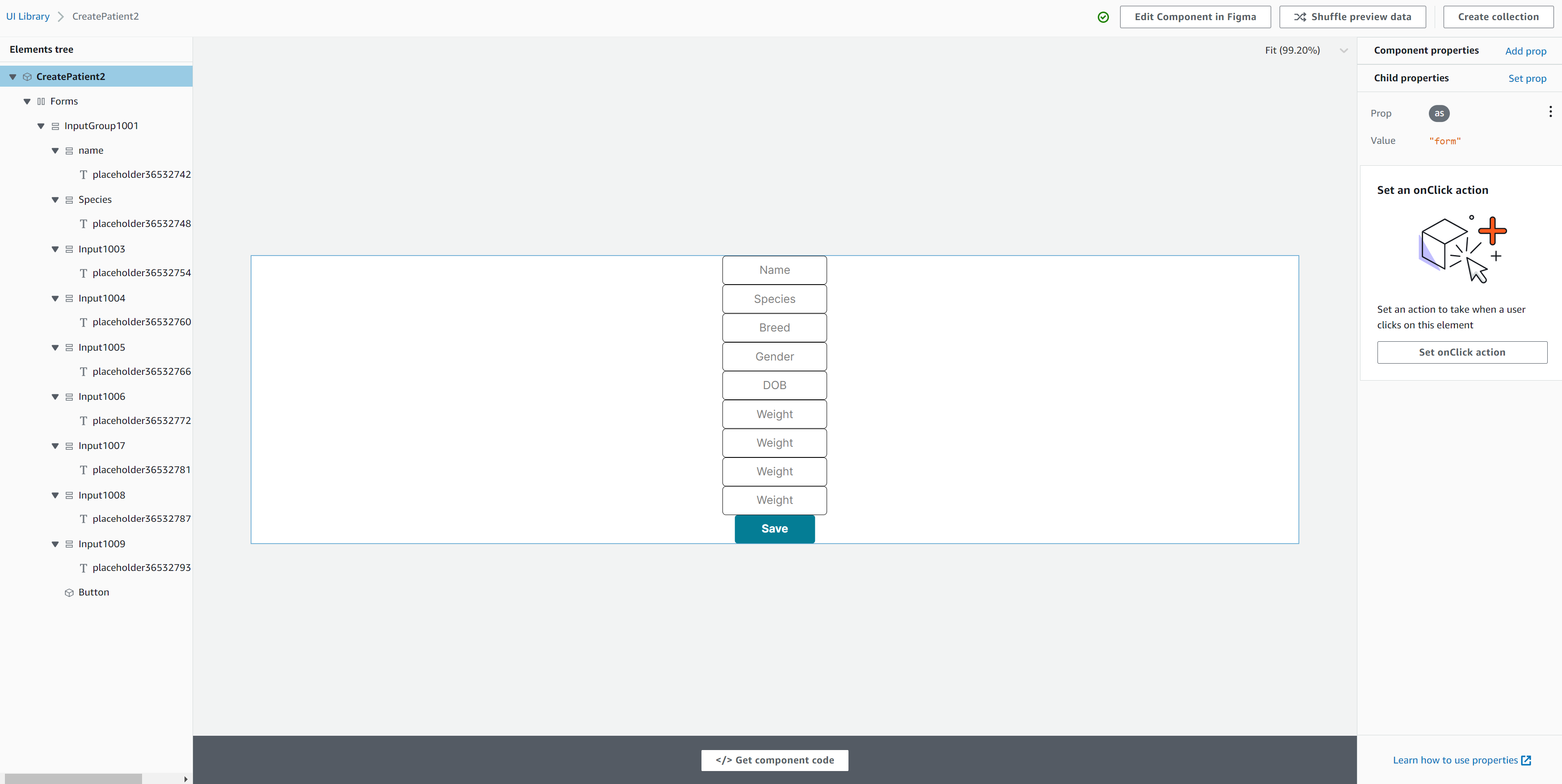1562x784 pixels.
Task: Open the three-dot menu beside the as prop
Action: coord(1550,112)
